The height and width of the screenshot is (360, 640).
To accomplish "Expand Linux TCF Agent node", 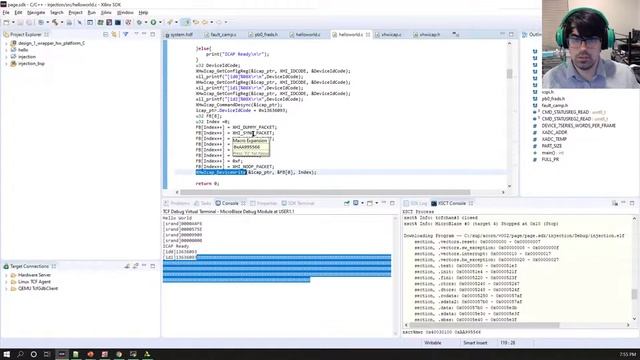I will point(6,282).
